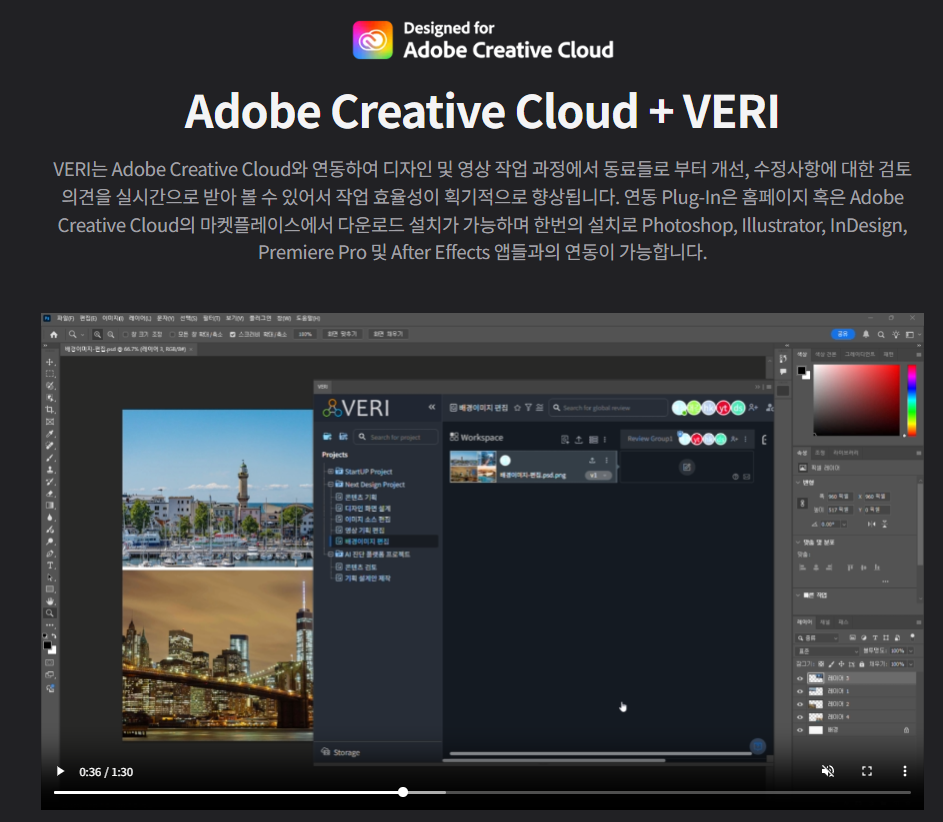
Task: Click the upload icon beside Workspace
Action: pyautogui.click(x=579, y=440)
